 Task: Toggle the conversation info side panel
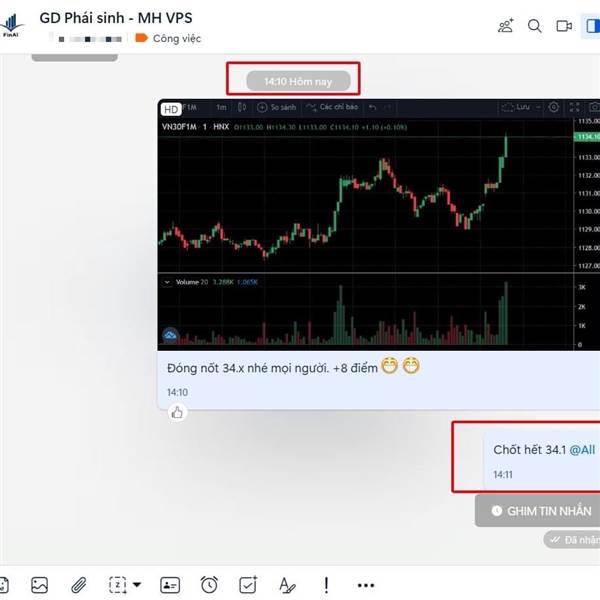click(x=592, y=26)
